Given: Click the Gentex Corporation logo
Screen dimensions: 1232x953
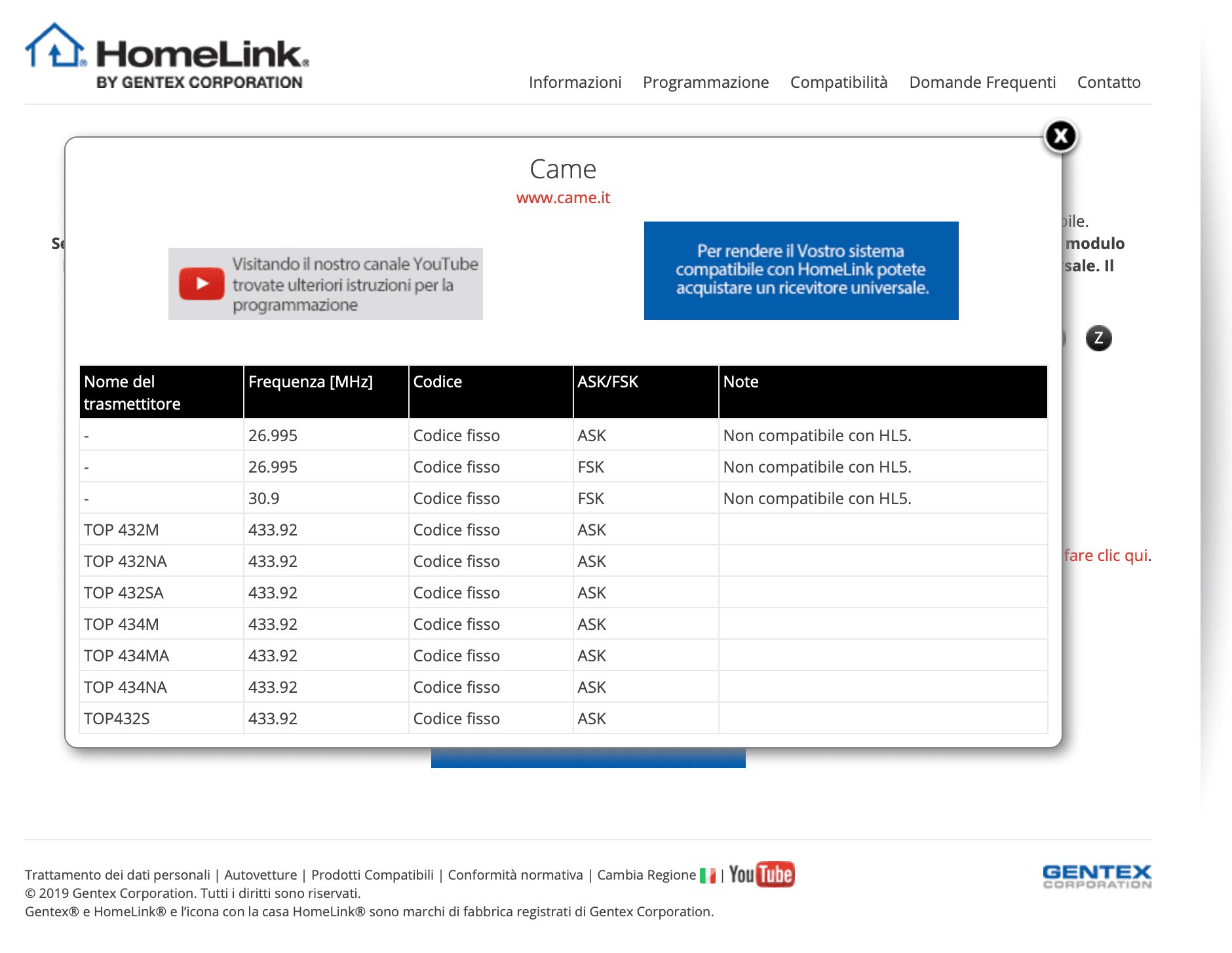Looking at the screenshot, I should [x=1097, y=876].
